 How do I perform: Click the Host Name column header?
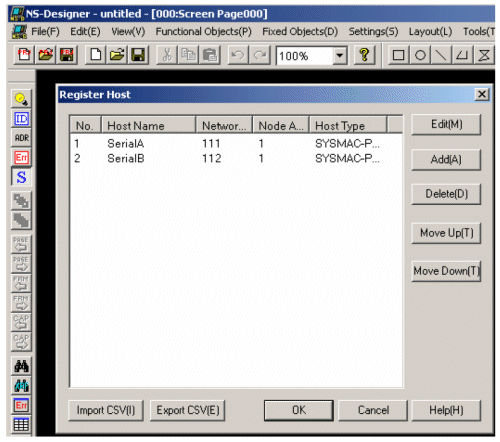(149, 126)
